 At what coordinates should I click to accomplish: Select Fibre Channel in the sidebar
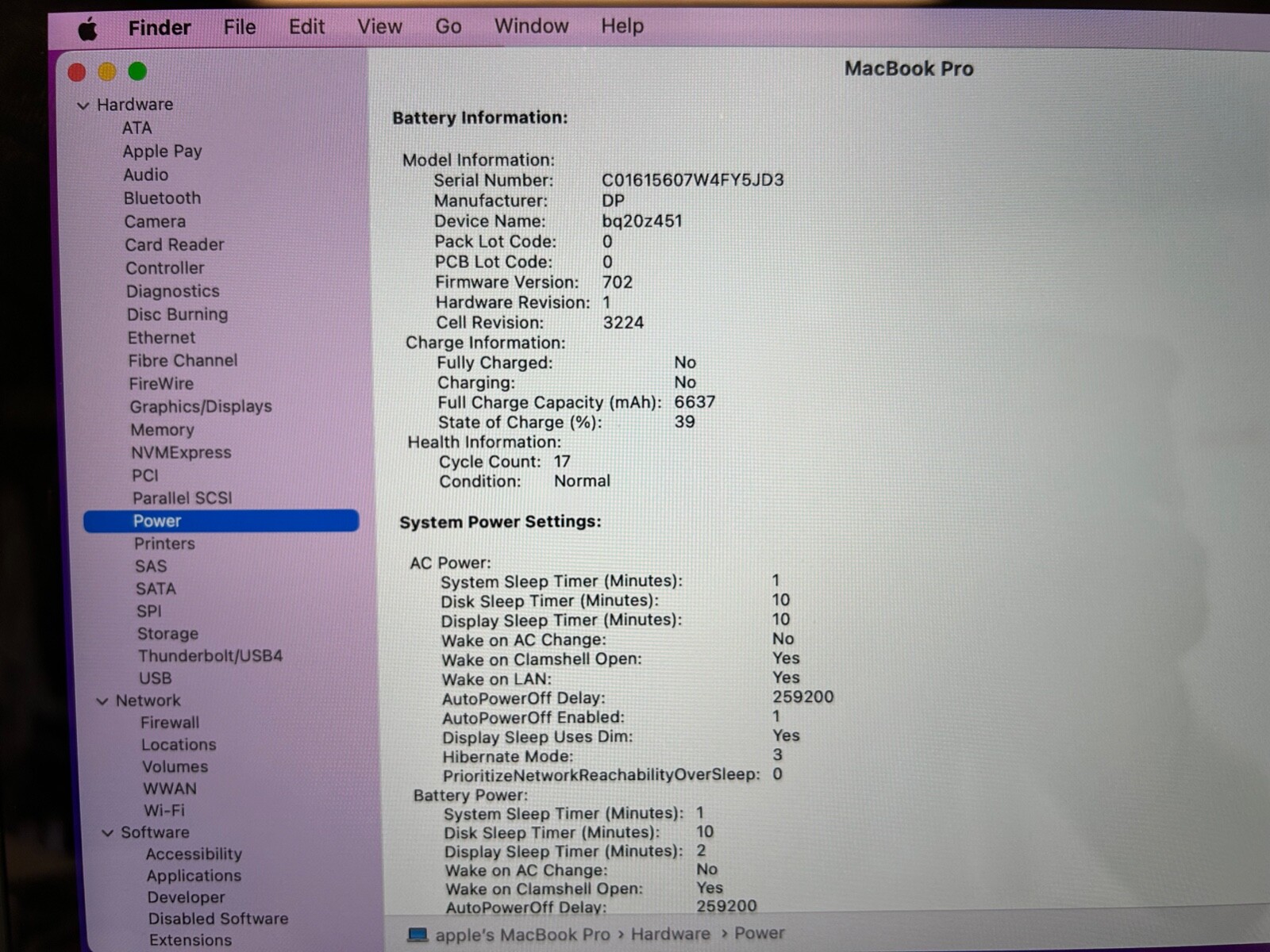pos(183,360)
